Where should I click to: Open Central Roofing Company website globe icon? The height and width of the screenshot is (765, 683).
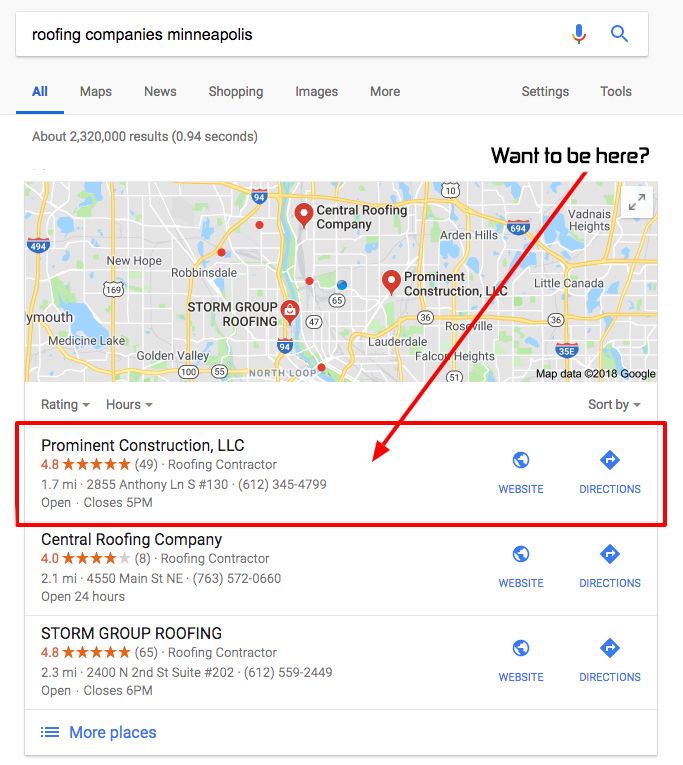[521, 554]
